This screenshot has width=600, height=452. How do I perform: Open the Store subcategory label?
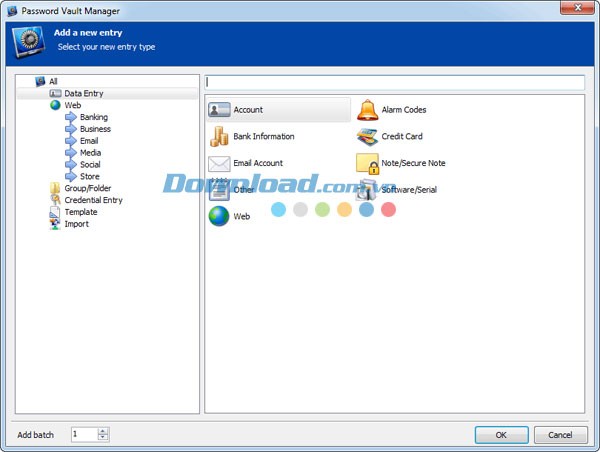pyautogui.click(x=90, y=176)
